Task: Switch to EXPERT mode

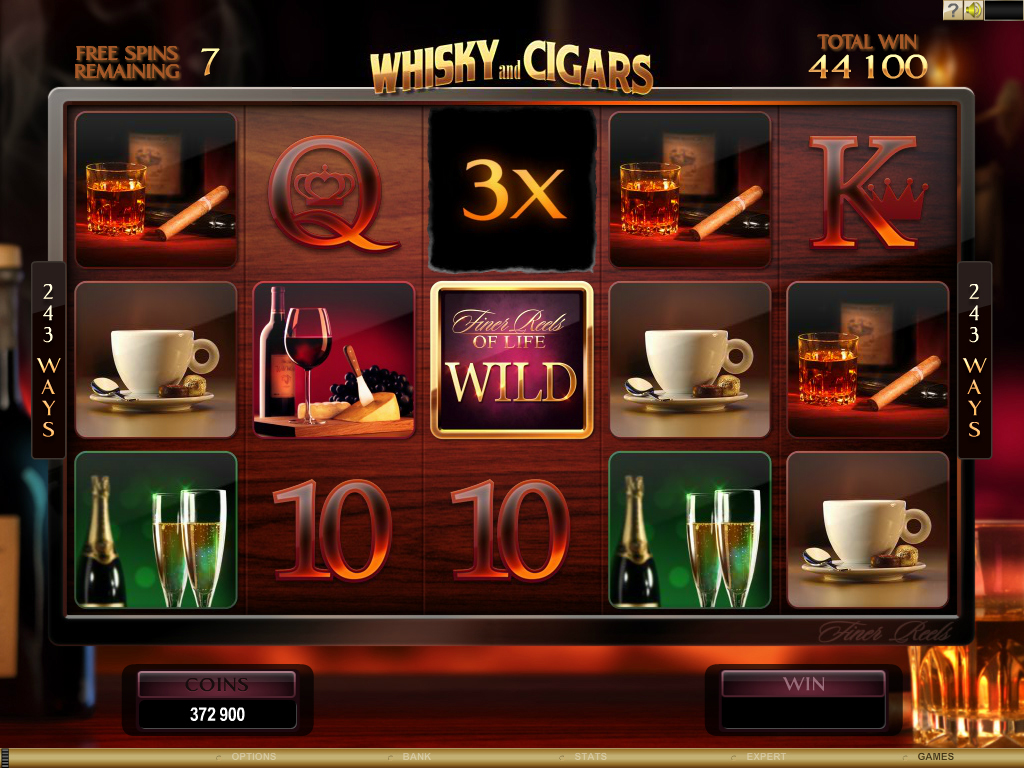Action: pyautogui.click(x=766, y=756)
